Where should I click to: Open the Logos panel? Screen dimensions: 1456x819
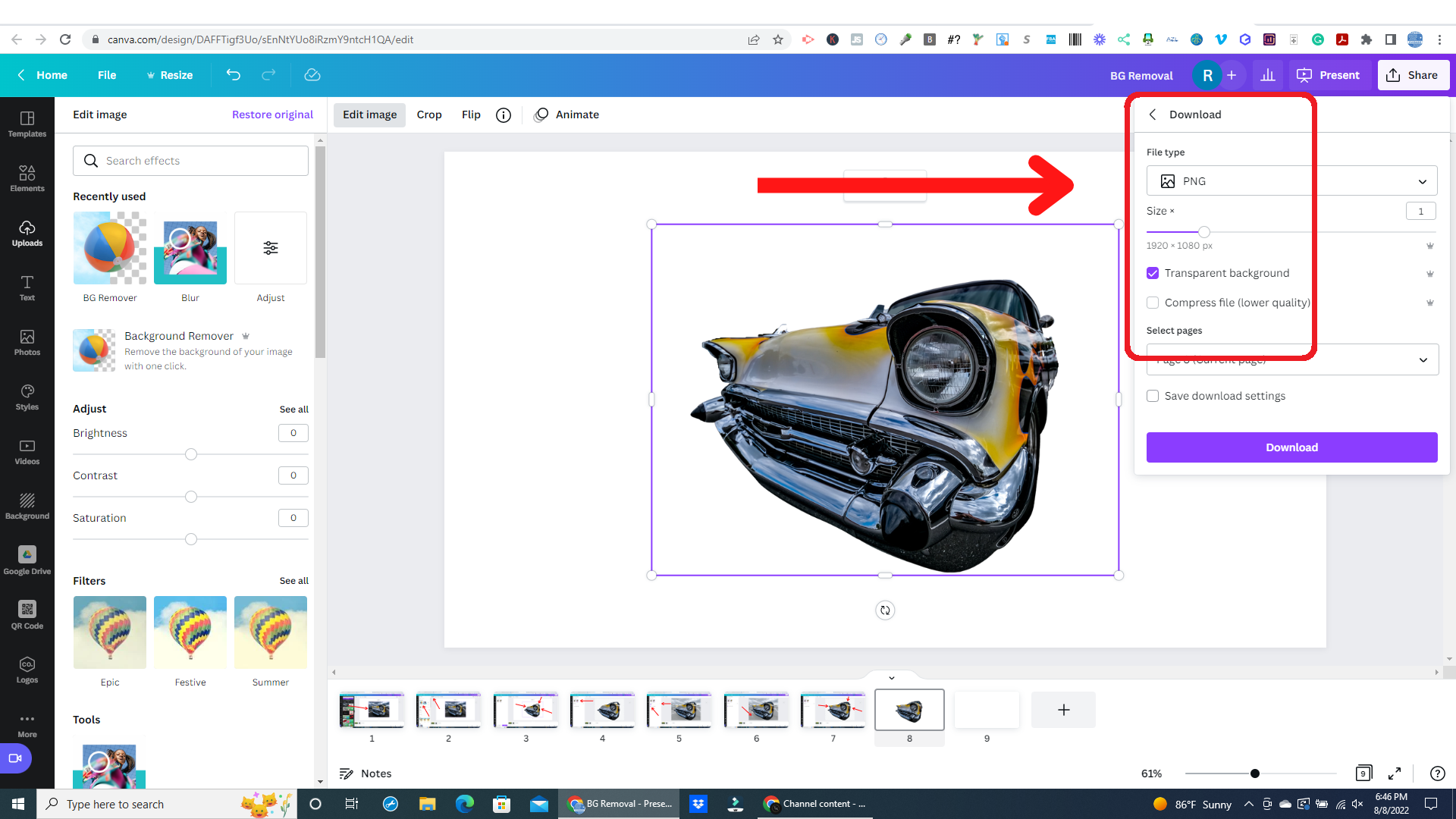pyautogui.click(x=27, y=668)
